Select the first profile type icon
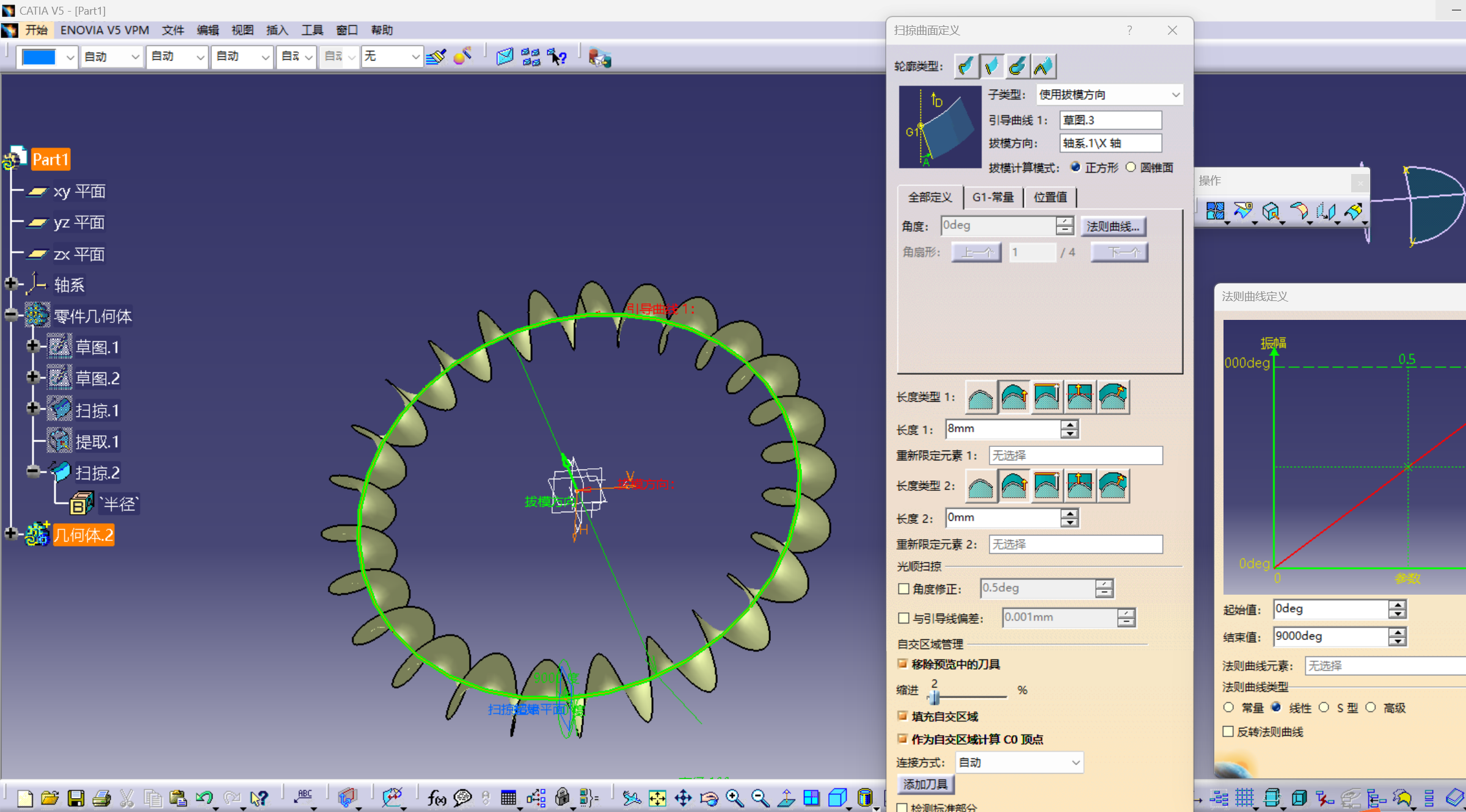 (966, 66)
